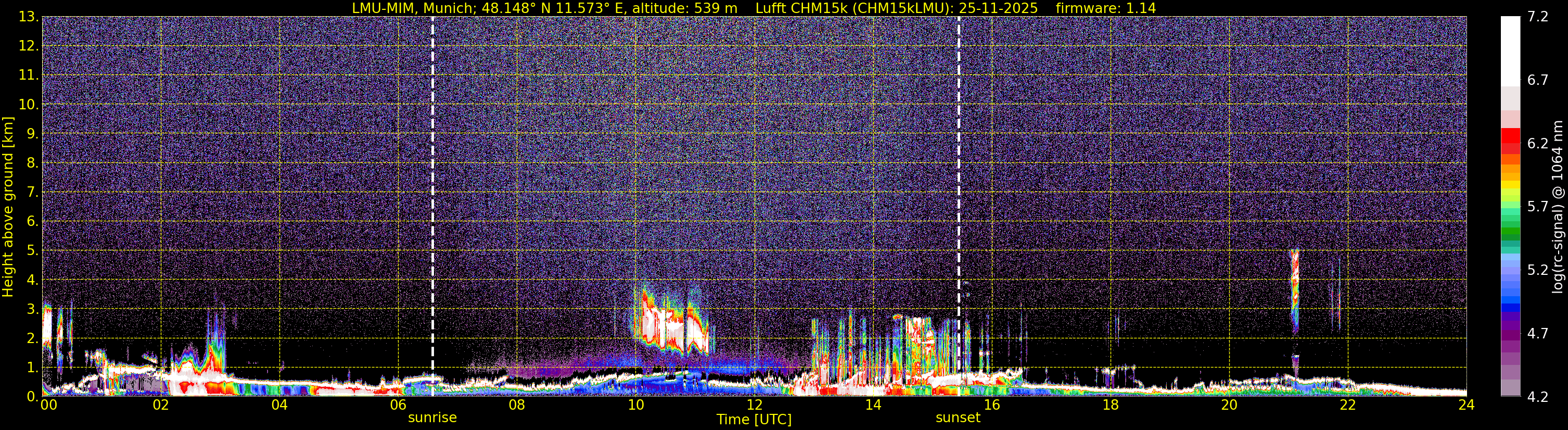Click the height axis tick '12.'
The image size is (1568, 430).
29,46
